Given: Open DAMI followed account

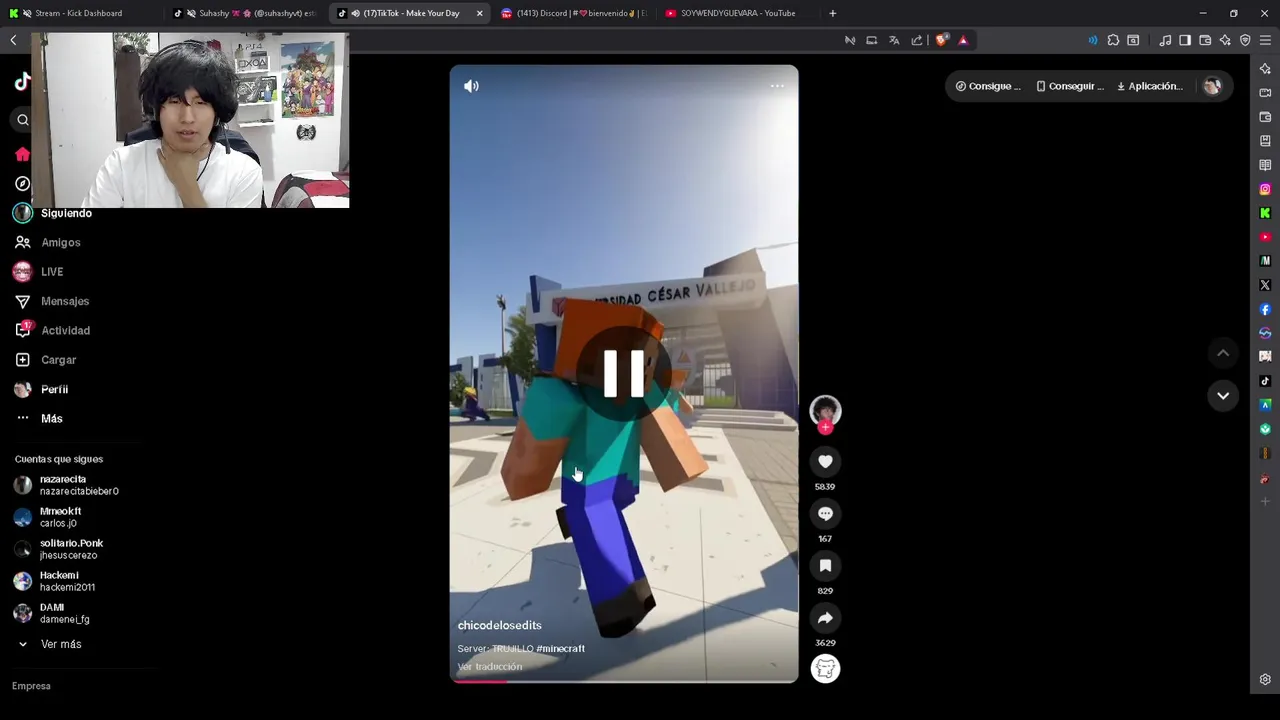Looking at the screenshot, I should click(x=64, y=613).
